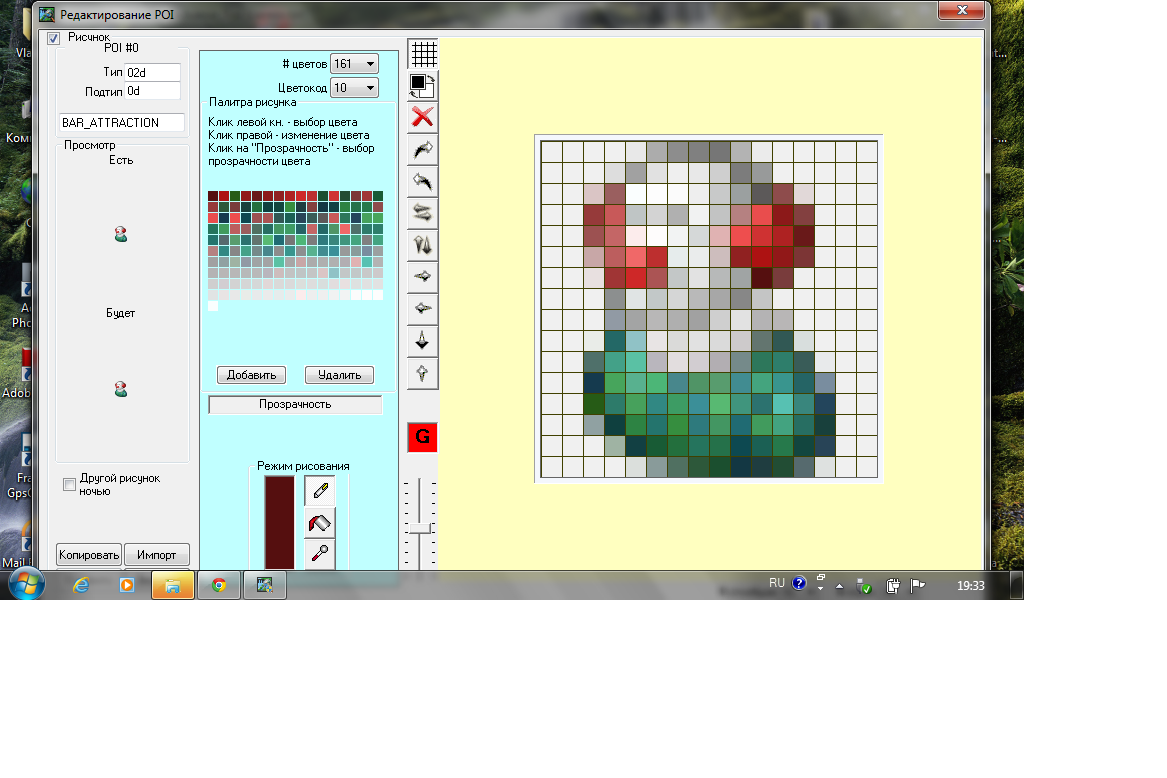Click the solid black down arrow icon
Viewport: 1167px width, 778px height.
tap(423, 341)
